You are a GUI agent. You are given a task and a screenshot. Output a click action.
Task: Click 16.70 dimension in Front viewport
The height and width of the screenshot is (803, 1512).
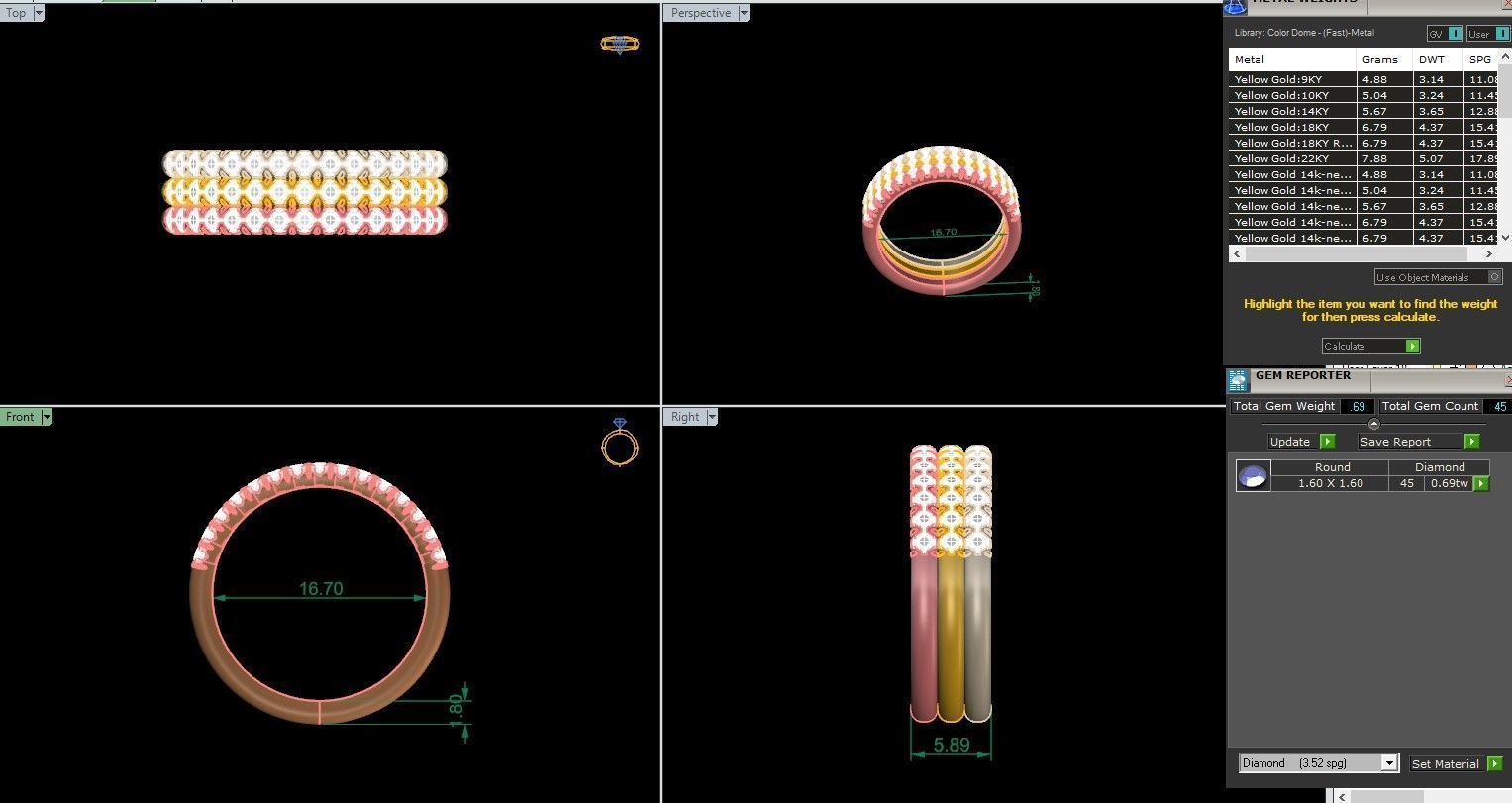[321, 588]
